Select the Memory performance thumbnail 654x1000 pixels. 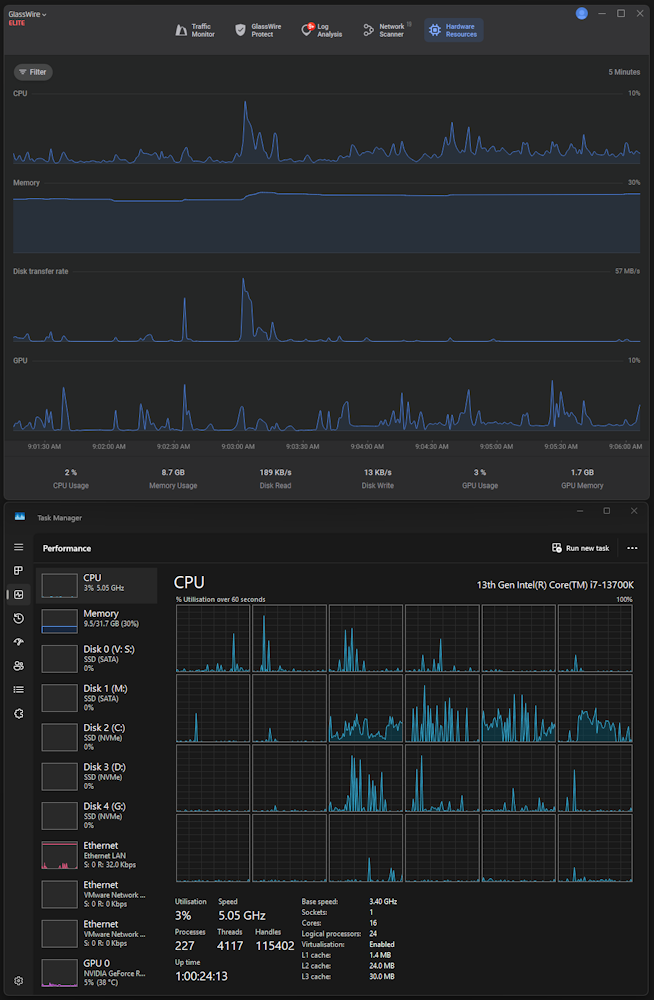pos(96,619)
